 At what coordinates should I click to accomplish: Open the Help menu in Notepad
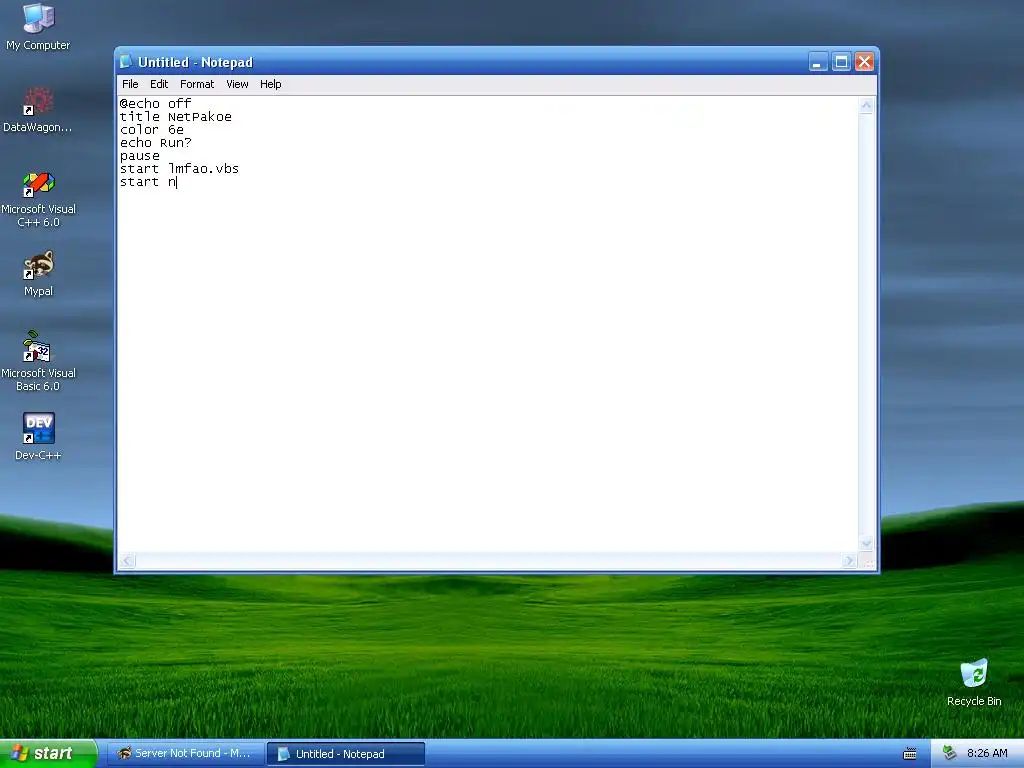pos(270,84)
